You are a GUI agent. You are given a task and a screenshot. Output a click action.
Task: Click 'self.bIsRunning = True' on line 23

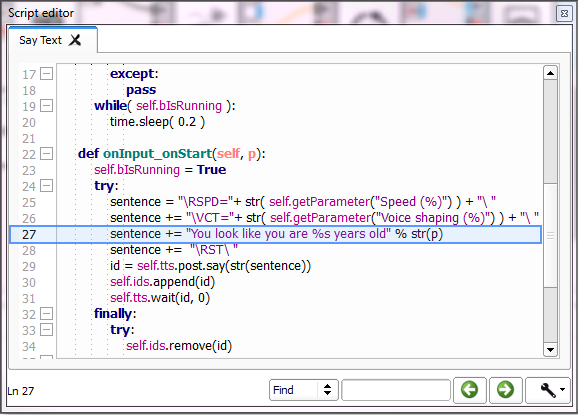(x=160, y=170)
